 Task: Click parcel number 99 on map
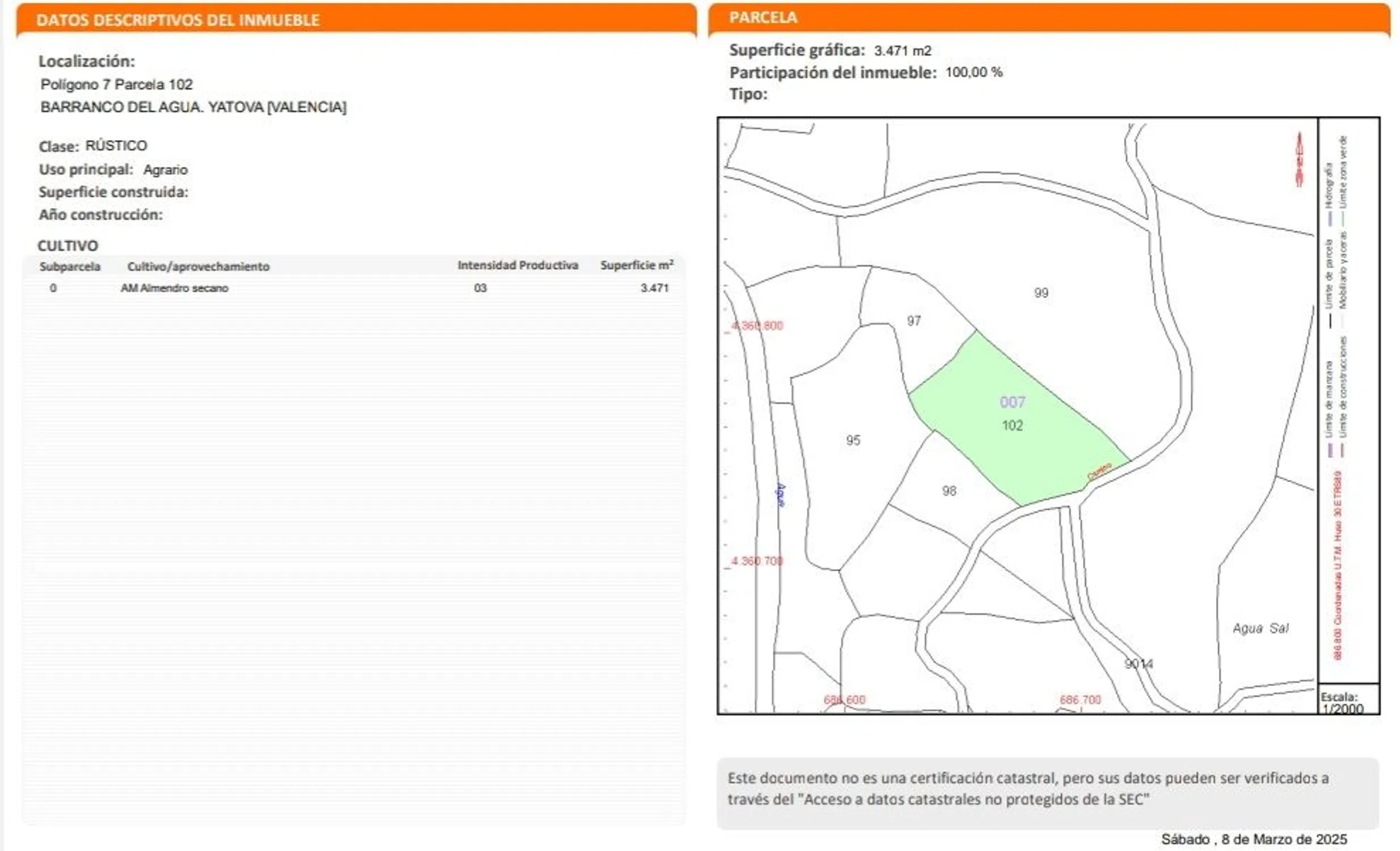tap(1041, 293)
